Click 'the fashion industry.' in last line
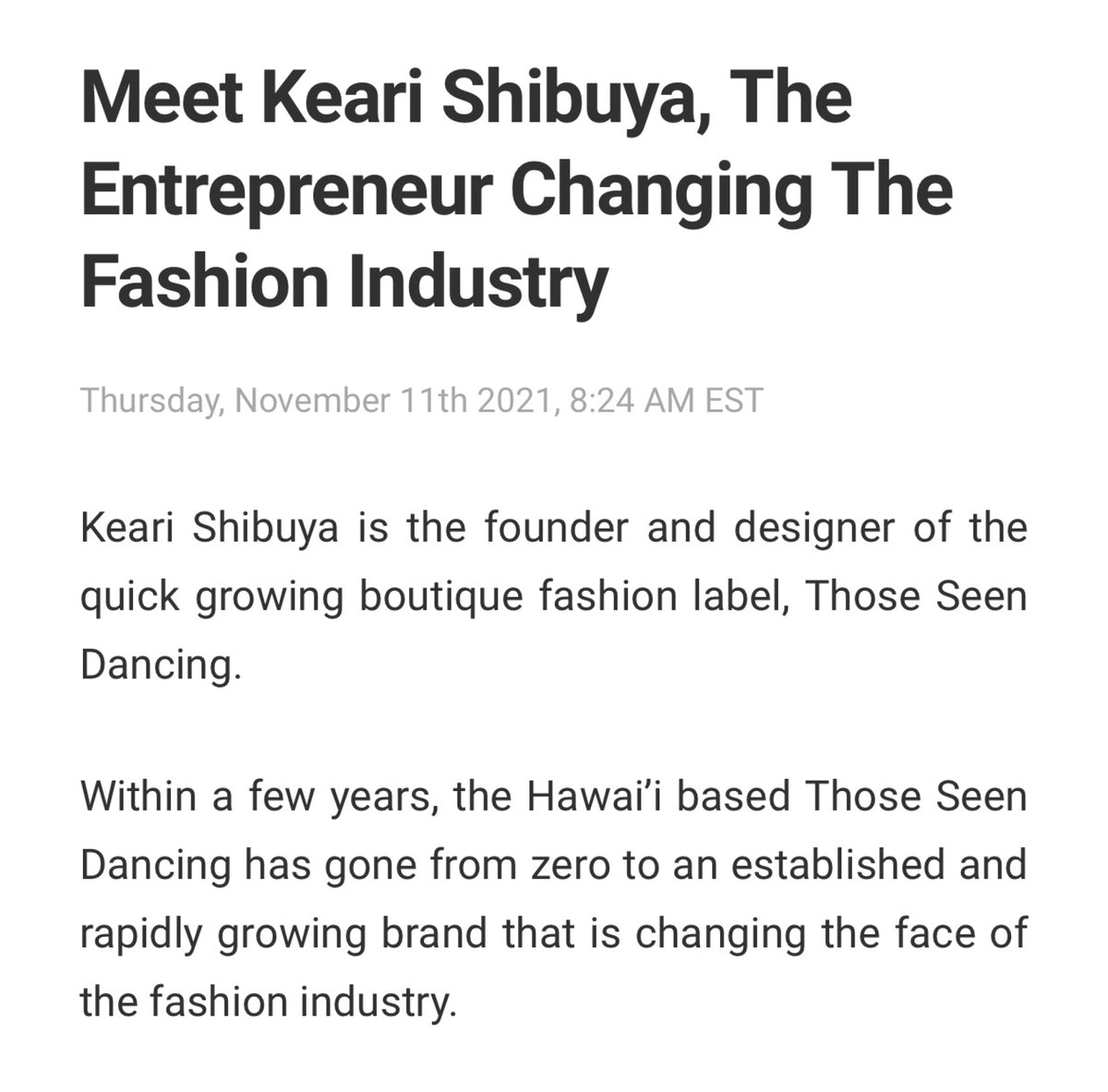This screenshot has width=1108, height=1092. coord(269,1002)
